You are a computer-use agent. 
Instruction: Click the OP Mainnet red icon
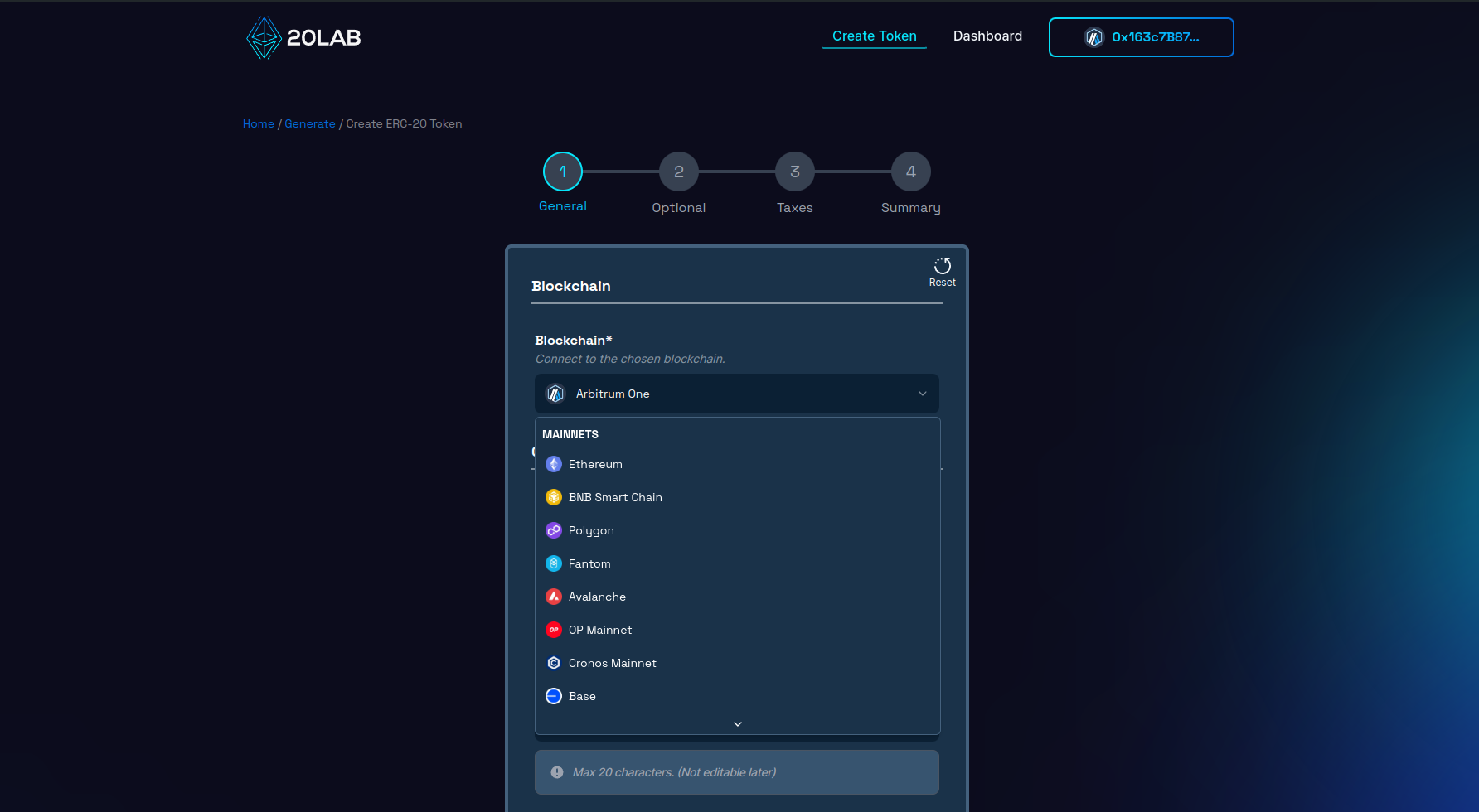pyautogui.click(x=554, y=630)
